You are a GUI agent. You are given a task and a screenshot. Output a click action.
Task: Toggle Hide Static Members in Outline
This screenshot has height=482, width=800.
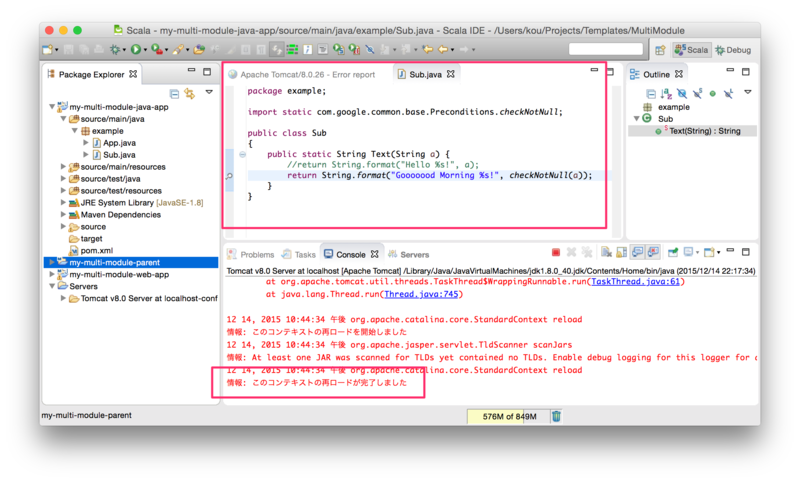pos(697,93)
